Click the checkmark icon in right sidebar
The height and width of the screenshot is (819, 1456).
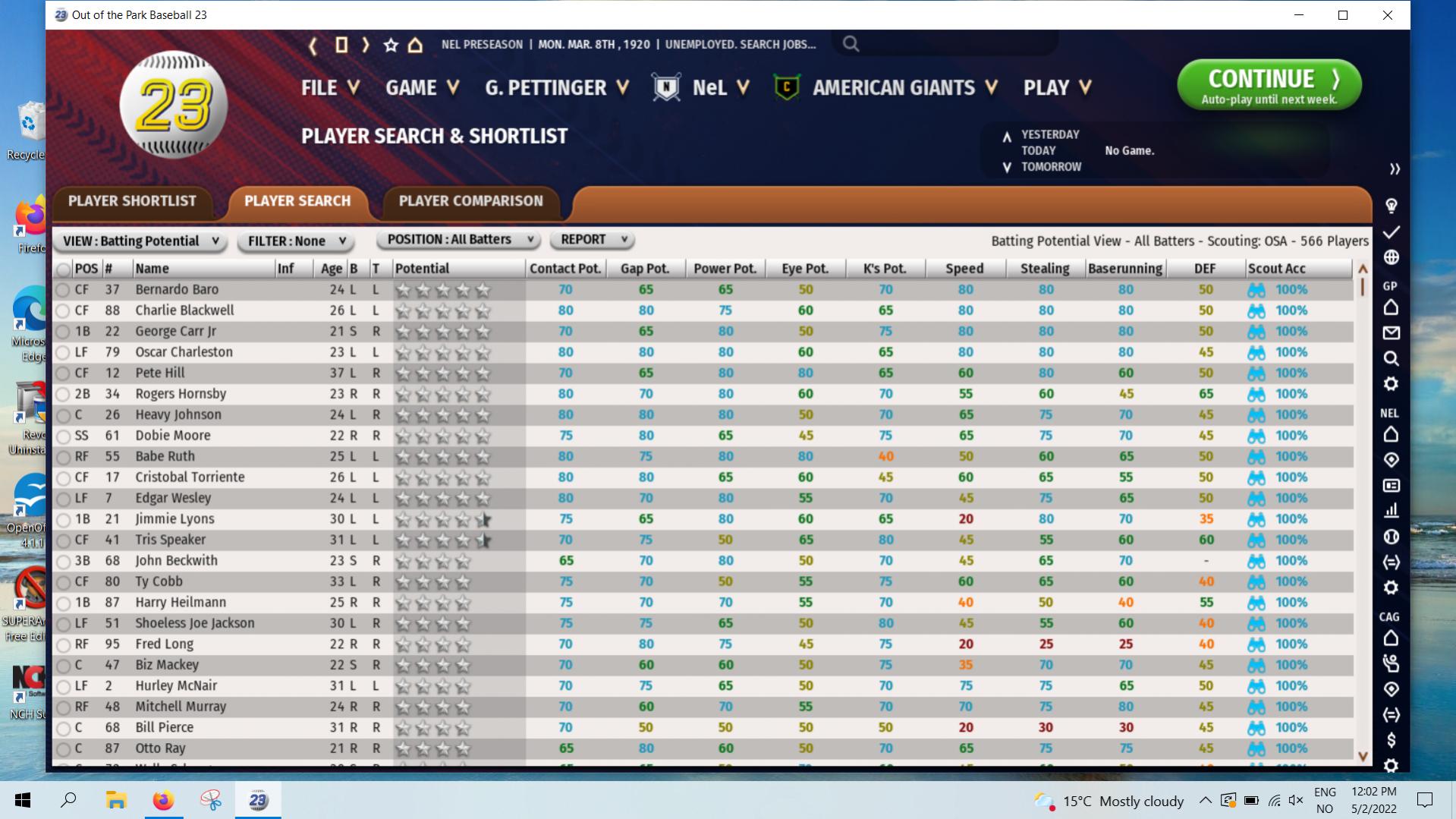(x=1391, y=232)
